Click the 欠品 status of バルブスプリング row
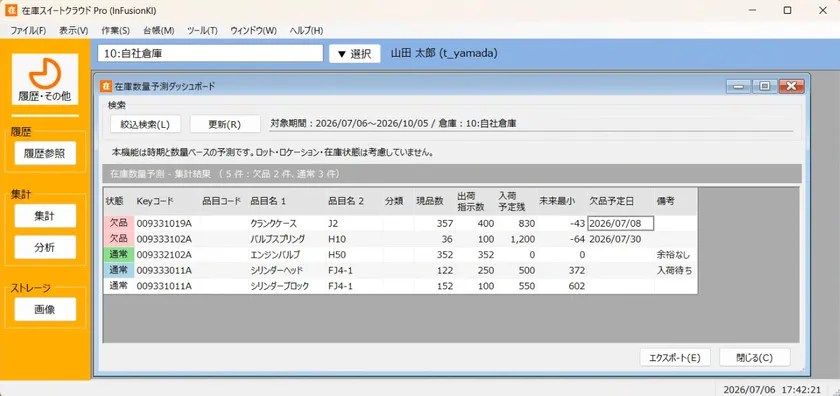The image size is (840, 396). click(x=118, y=239)
